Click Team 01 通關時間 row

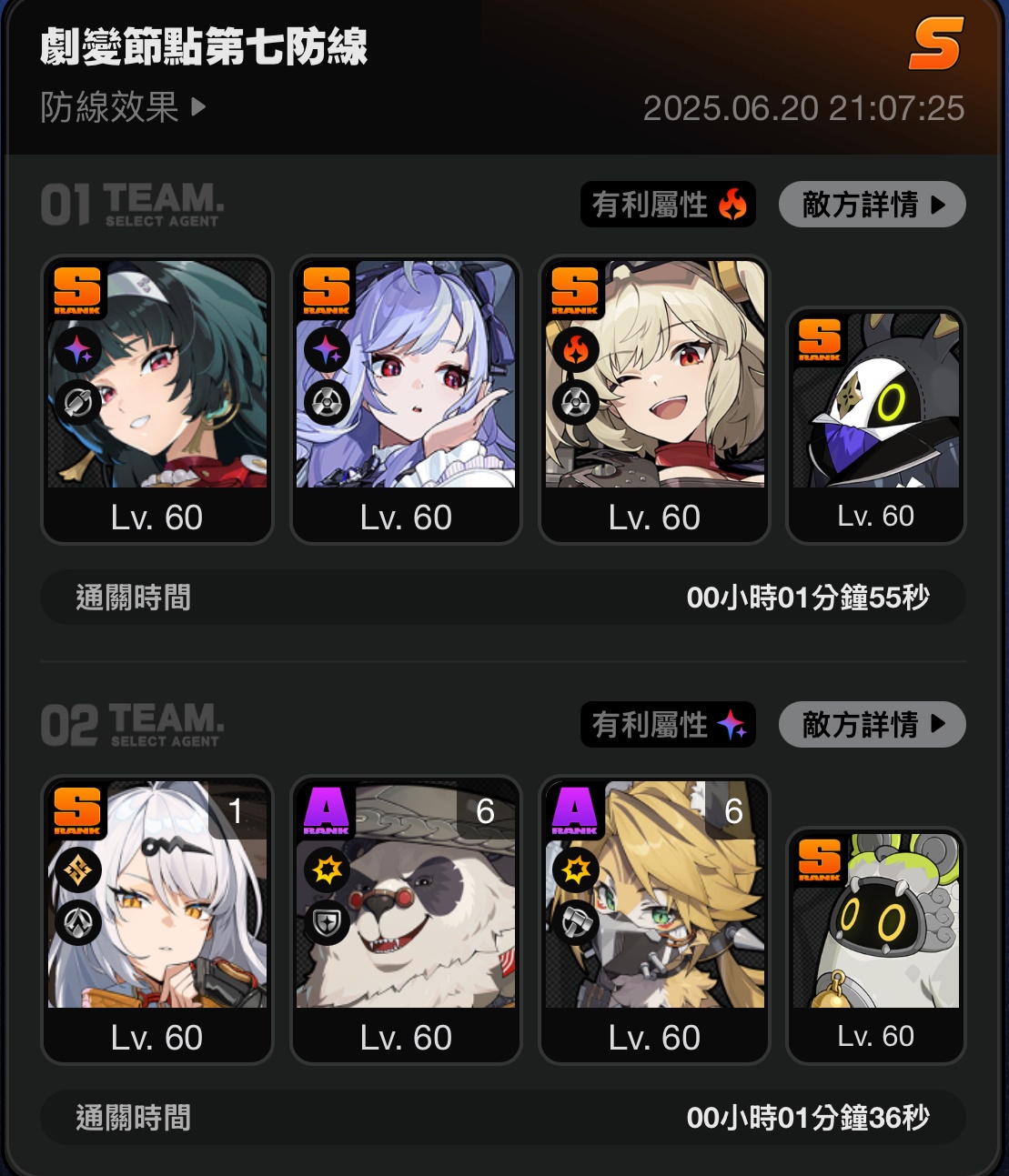[x=503, y=598]
